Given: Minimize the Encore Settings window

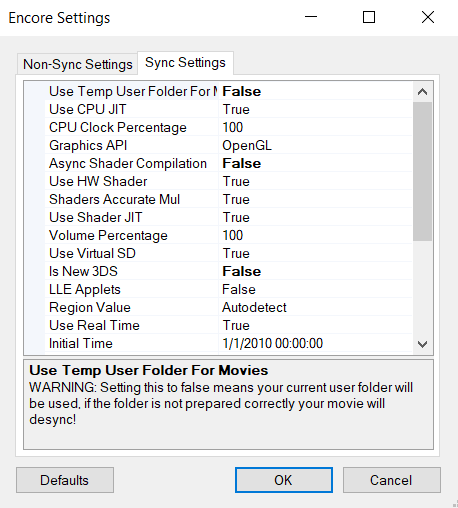Looking at the screenshot, I should click(311, 17).
